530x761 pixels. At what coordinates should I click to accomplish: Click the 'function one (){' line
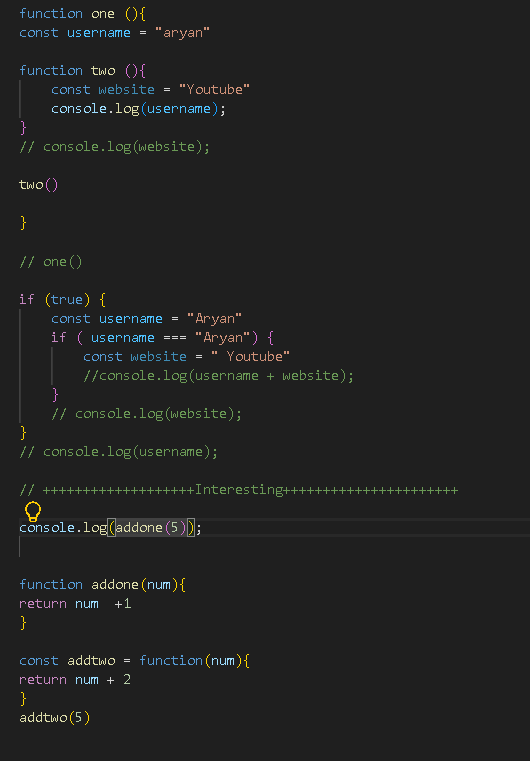83,14
